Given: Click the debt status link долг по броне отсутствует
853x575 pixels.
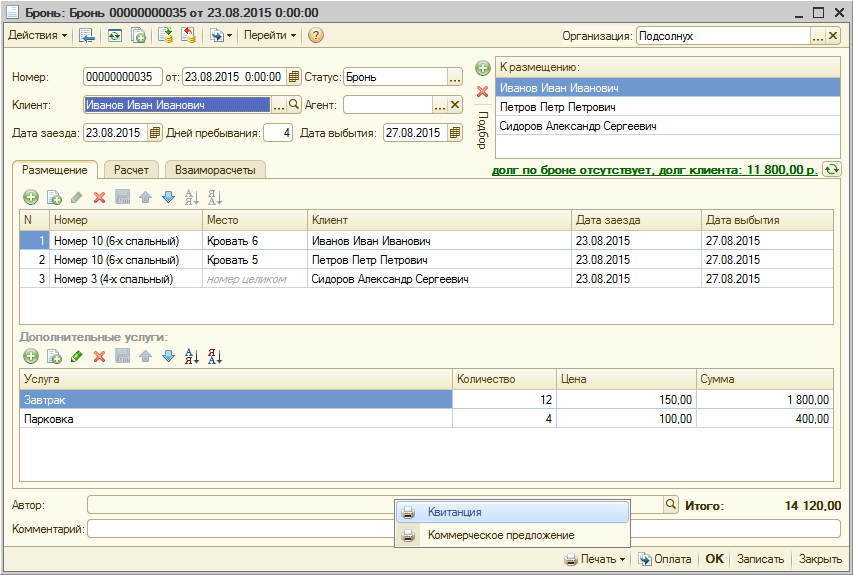Looking at the screenshot, I should tap(654, 170).
